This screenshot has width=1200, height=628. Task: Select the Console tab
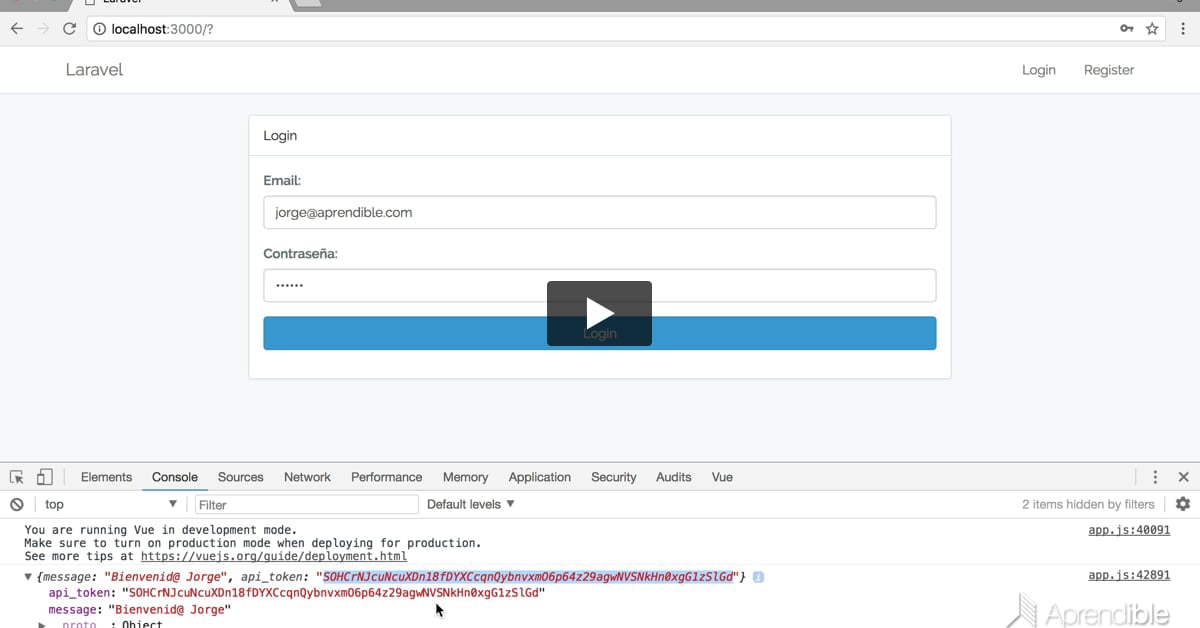[x=175, y=477]
